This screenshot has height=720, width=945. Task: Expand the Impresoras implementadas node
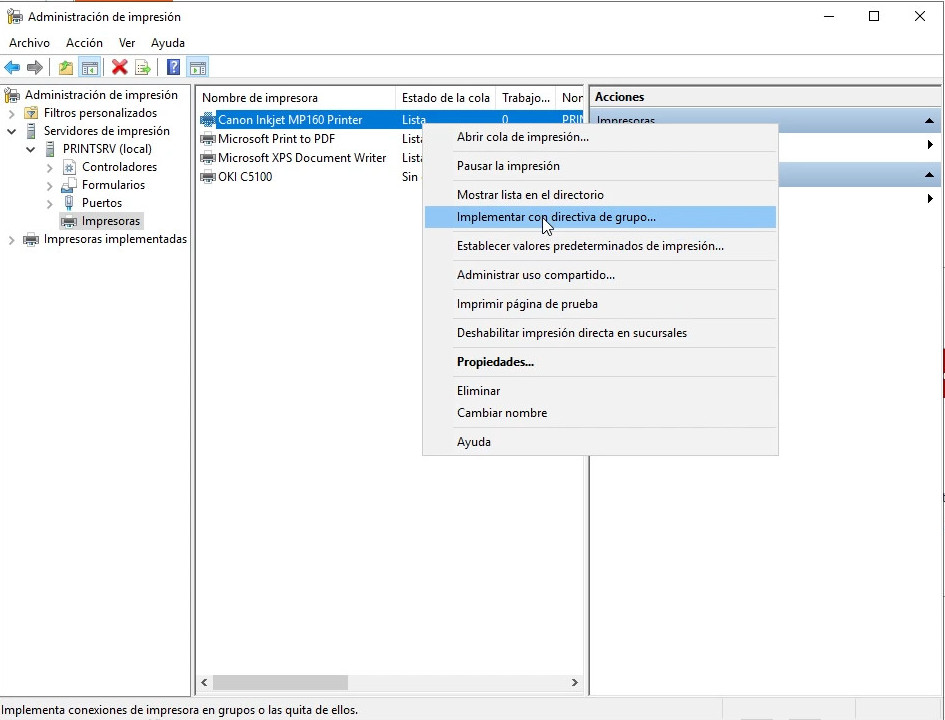(x=12, y=240)
